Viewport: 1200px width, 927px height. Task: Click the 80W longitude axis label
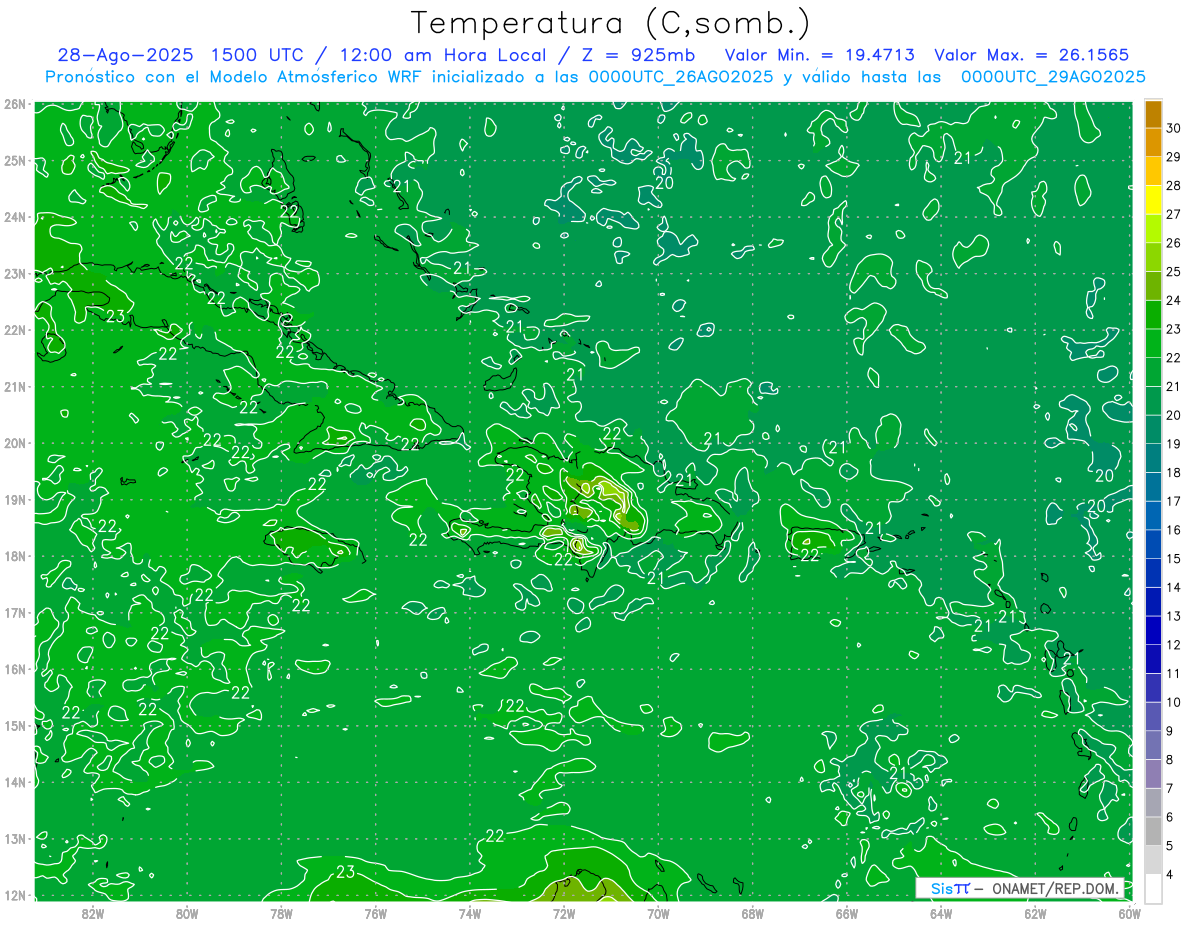[x=187, y=913]
